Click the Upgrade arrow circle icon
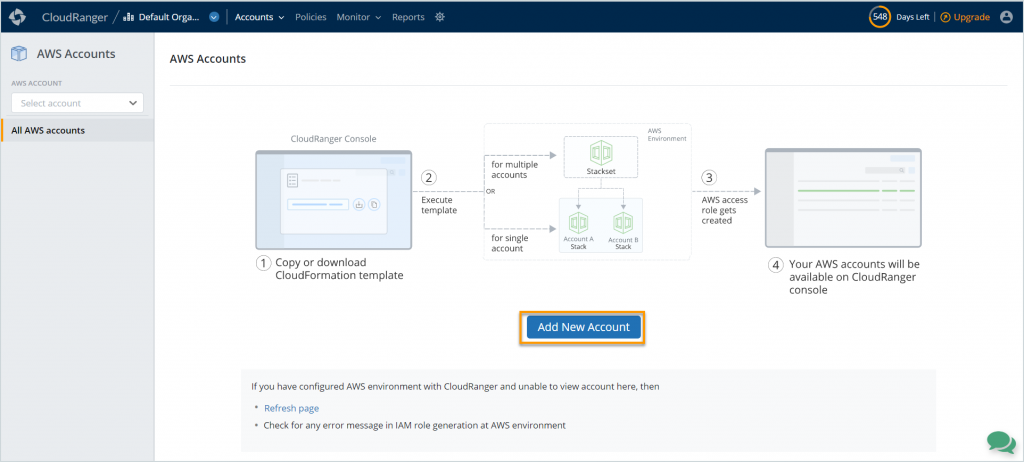 click(945, 17)
